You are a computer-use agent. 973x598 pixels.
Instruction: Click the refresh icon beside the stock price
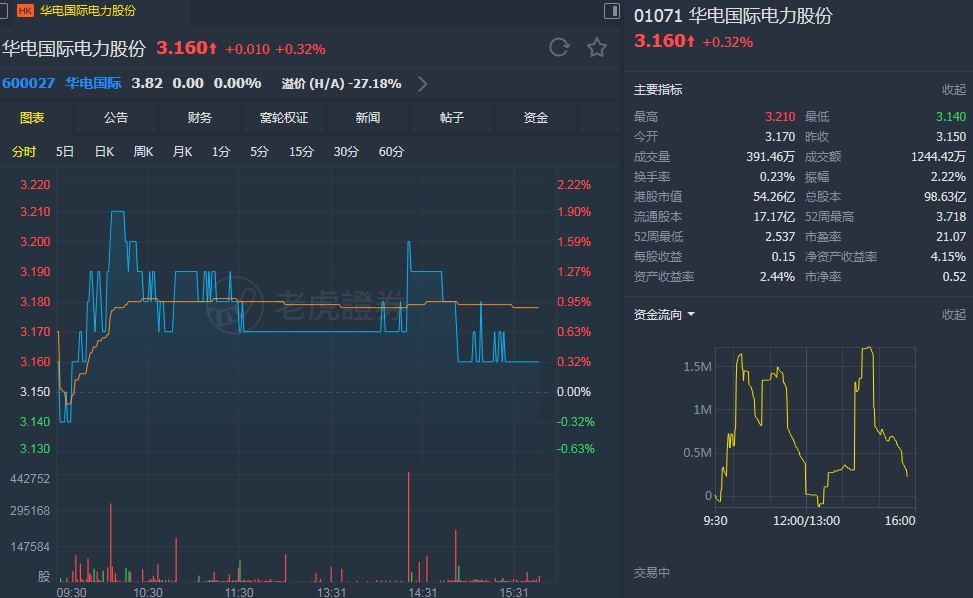pos(559,48)
